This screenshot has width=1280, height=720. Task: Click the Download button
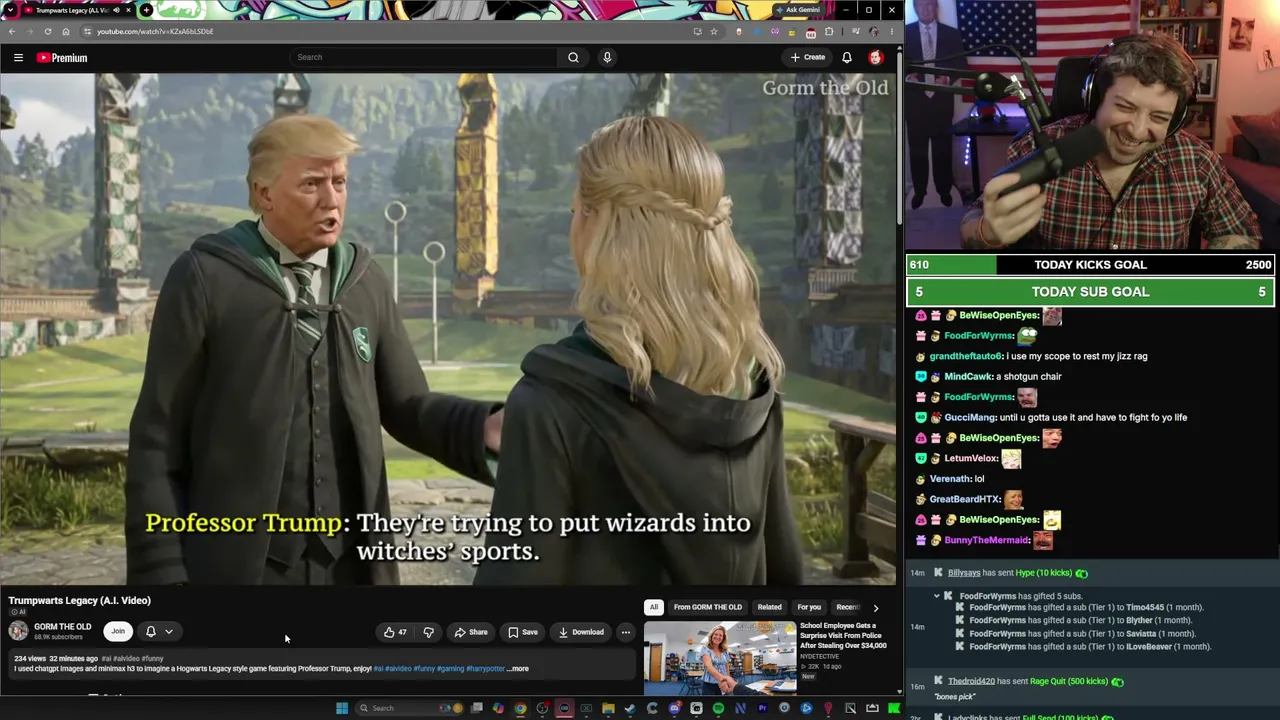pos(581,632)
